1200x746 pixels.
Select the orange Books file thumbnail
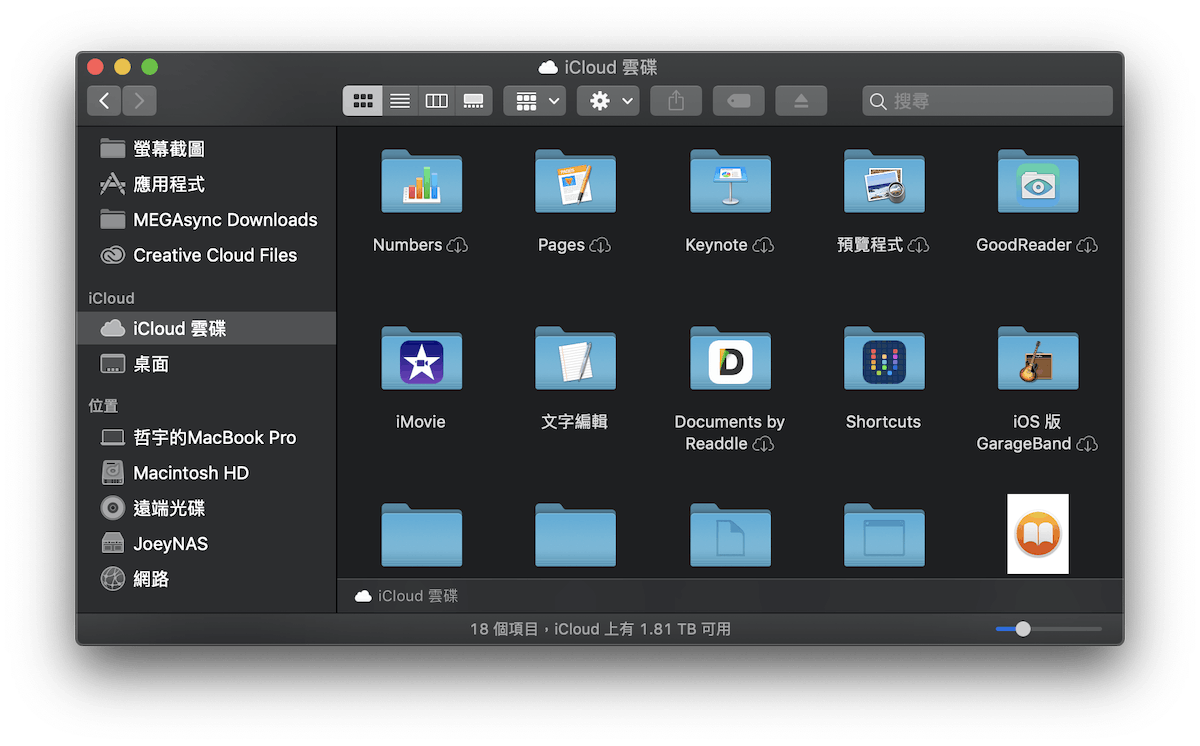pyautogui.click(x=1038, y=534)
